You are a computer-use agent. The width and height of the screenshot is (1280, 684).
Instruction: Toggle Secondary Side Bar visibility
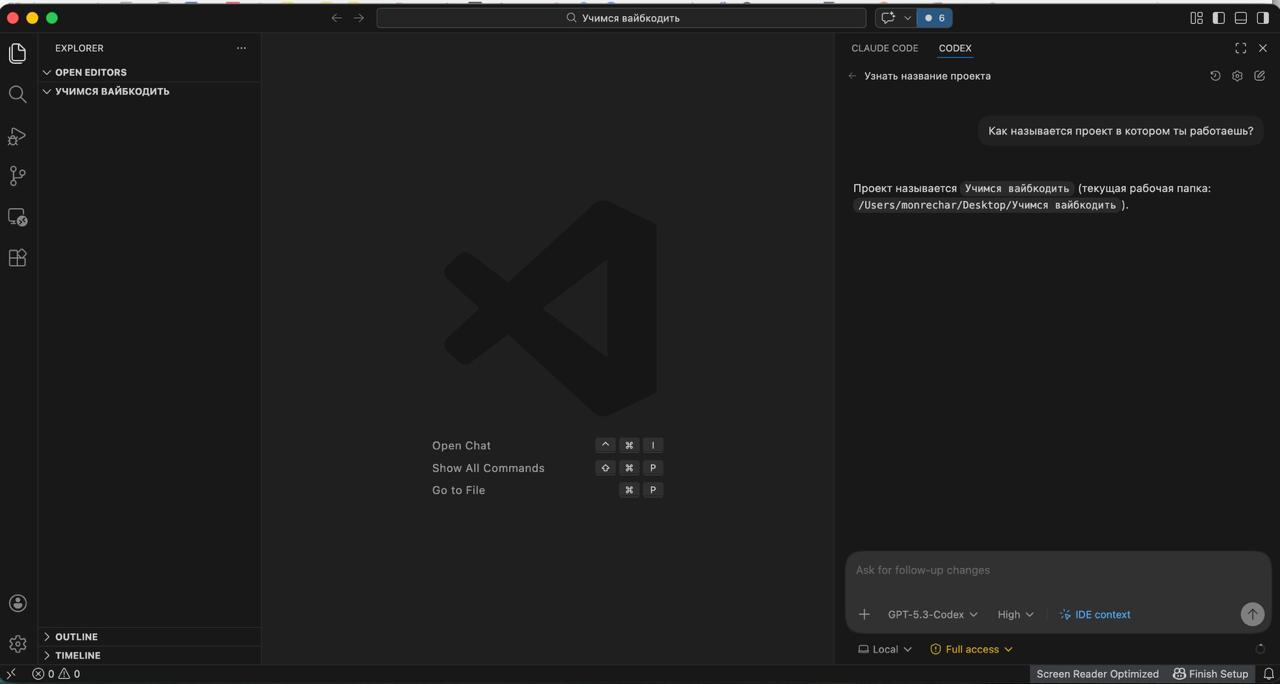coord(1263,18)
